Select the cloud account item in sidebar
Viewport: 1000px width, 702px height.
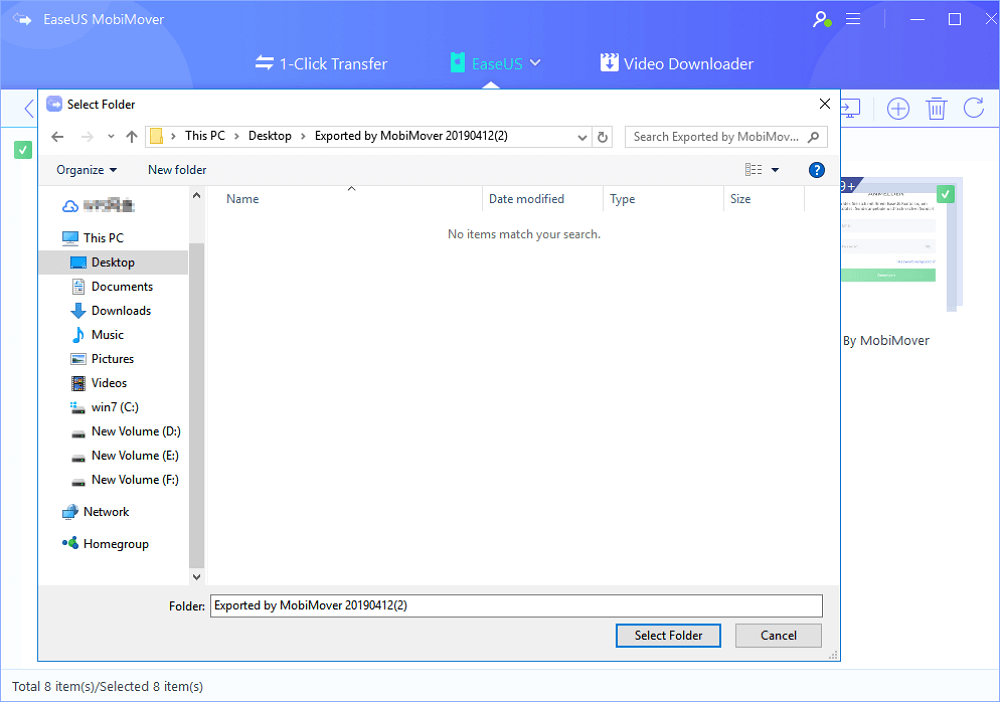click(x=99, y=205)
